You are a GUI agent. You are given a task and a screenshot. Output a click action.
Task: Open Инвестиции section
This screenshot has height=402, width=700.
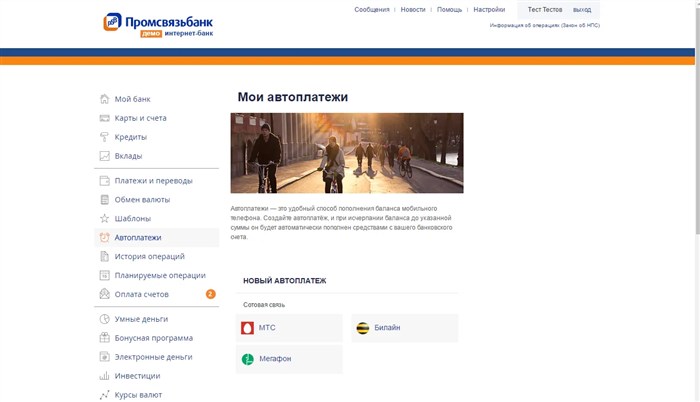click(138, 376)
